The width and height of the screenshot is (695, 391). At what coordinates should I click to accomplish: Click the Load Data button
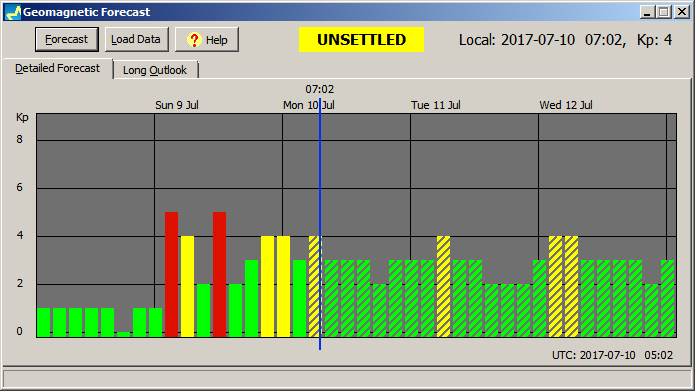click(x=137, y=39)
